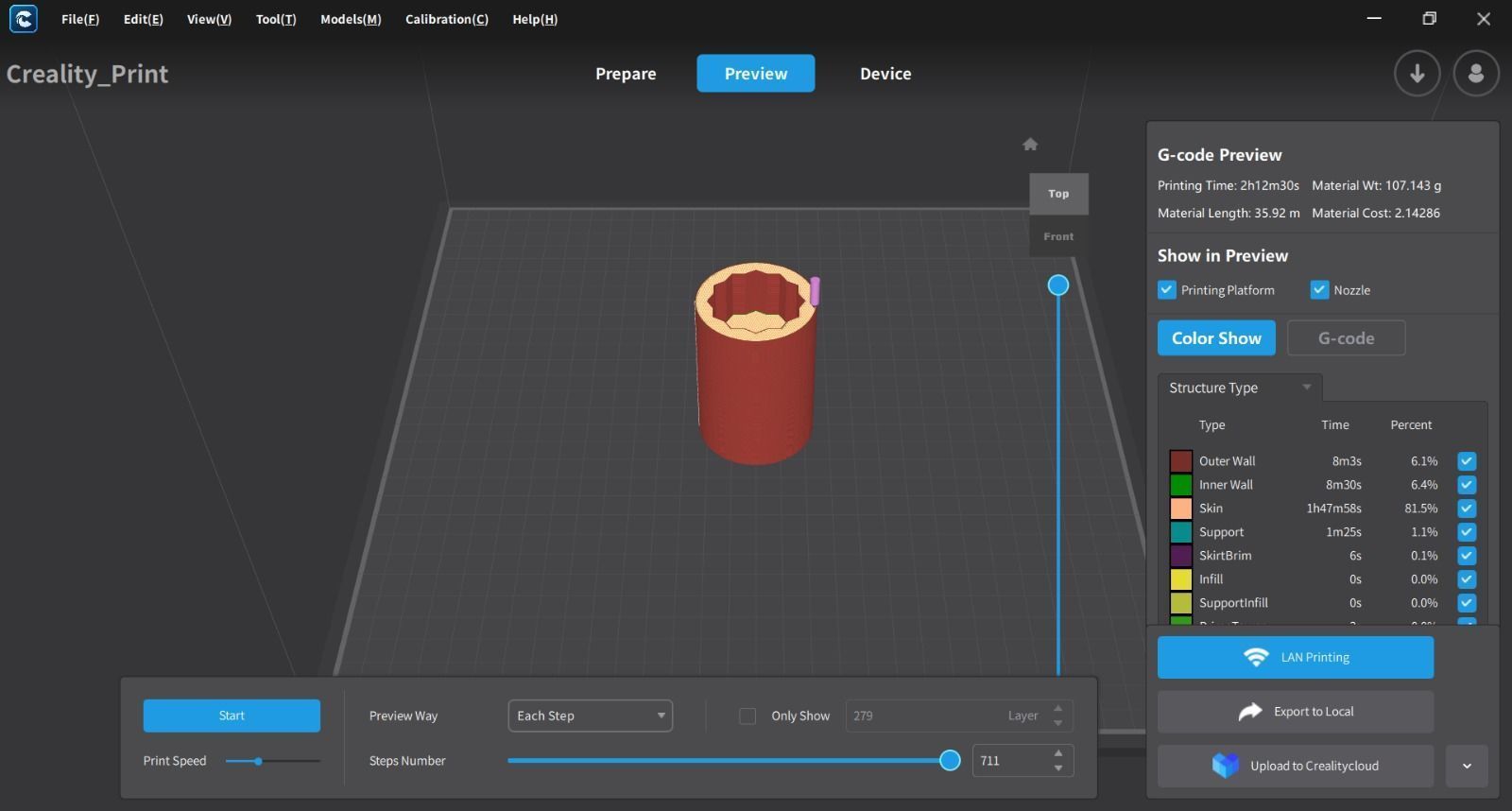Click the vertical layer slider handle
The width and height of the screenshot is (1512, 811).
(x=1058, y=285)
